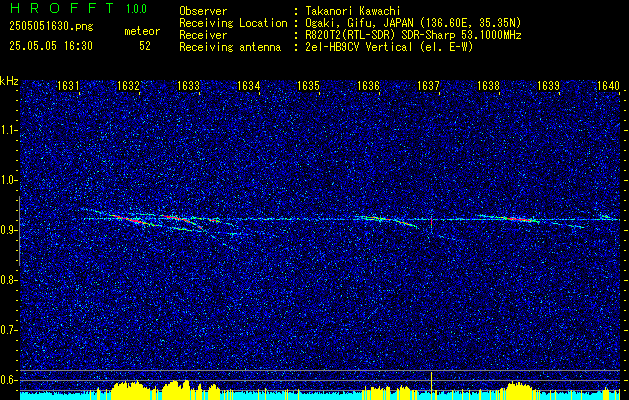
Task: Click the Receiving Location text Ogaki, Gifu, JAPAN
Action: [x=359, y=23]
